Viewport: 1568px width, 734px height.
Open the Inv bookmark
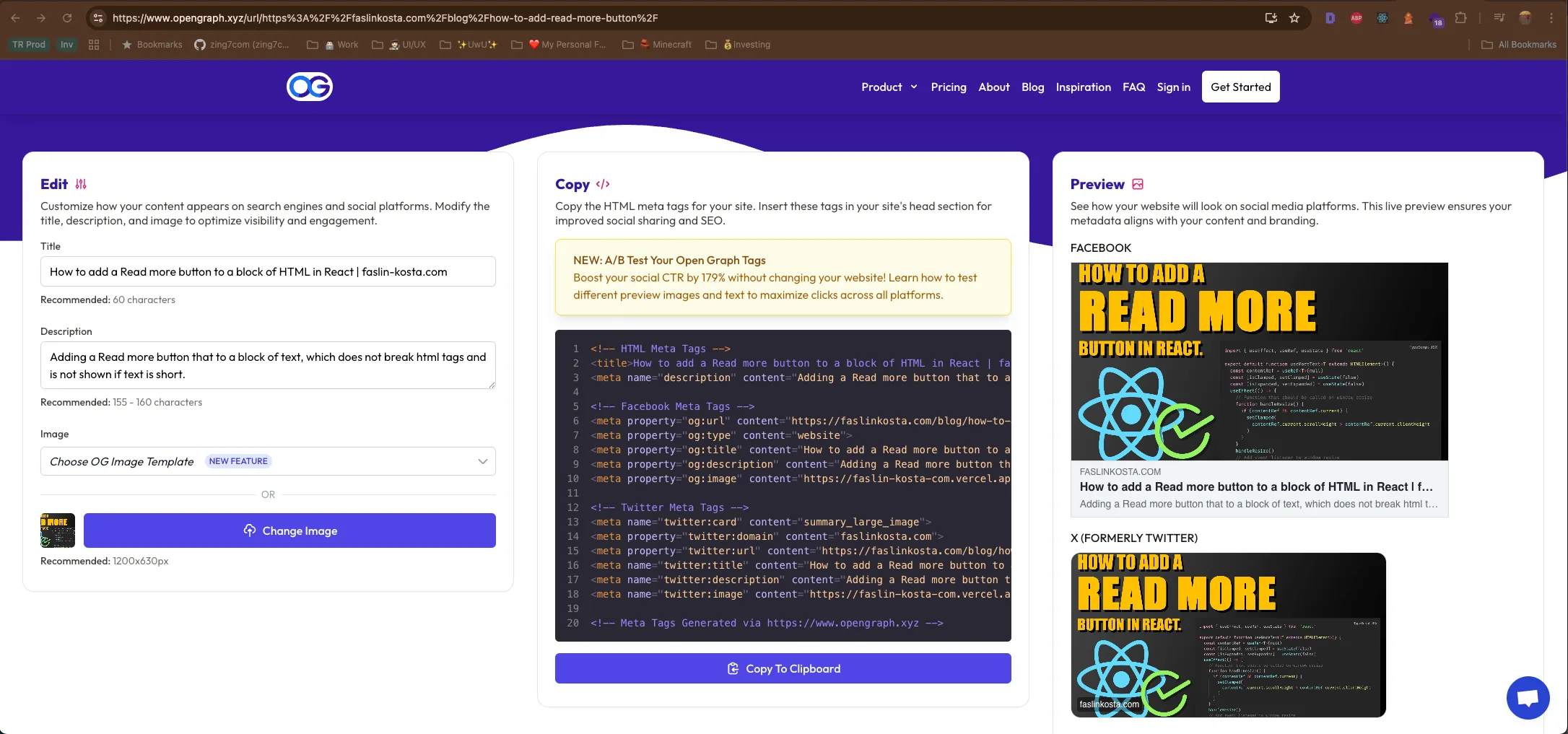coord(66,45)
